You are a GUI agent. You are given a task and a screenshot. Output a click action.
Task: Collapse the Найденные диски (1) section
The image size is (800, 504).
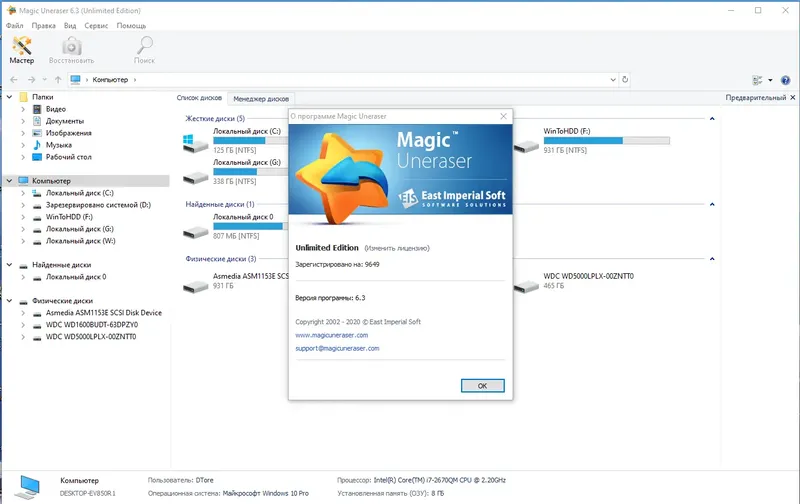pos(712,205)
